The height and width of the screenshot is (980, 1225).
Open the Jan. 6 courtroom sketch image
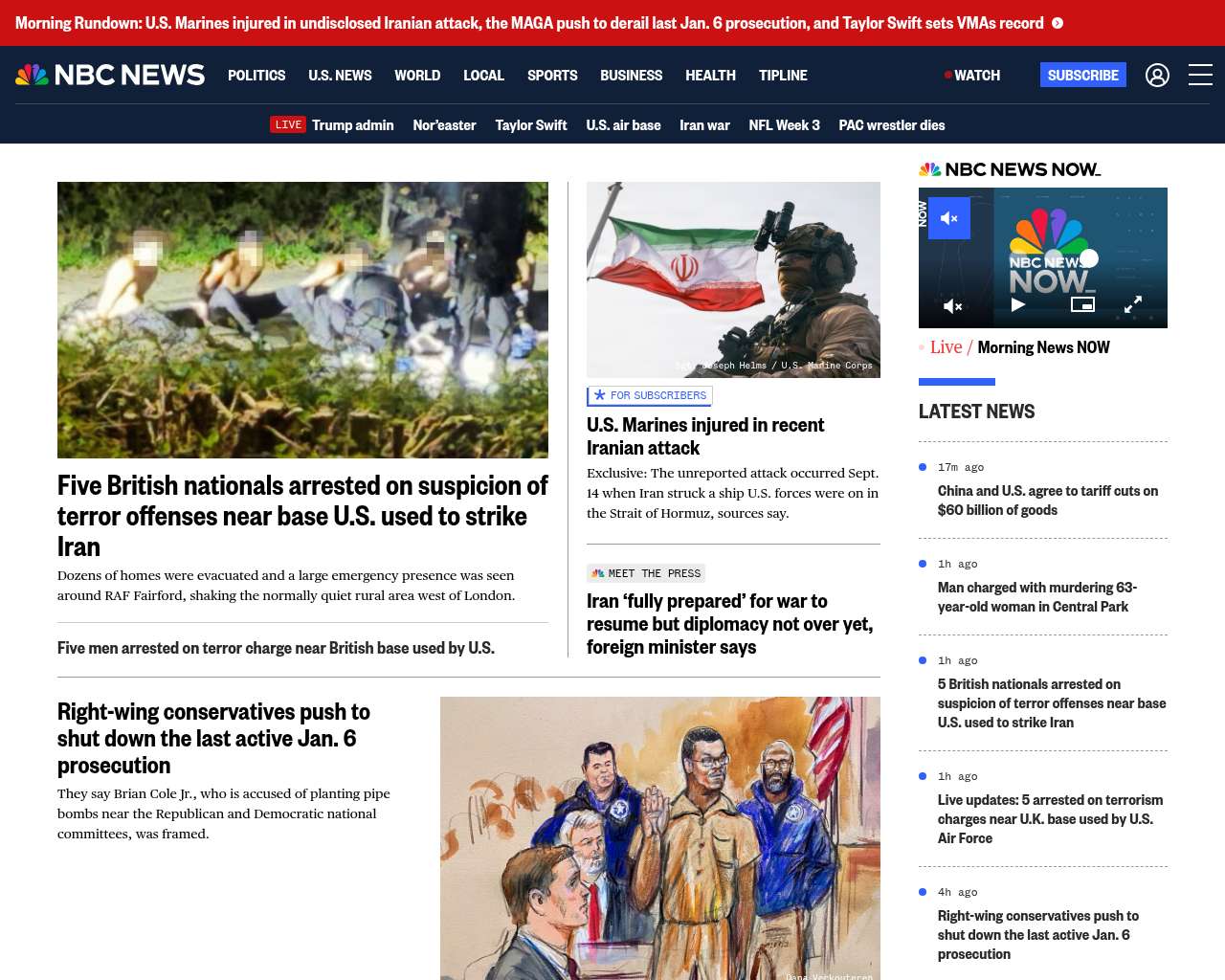click(x=660, y=838)
